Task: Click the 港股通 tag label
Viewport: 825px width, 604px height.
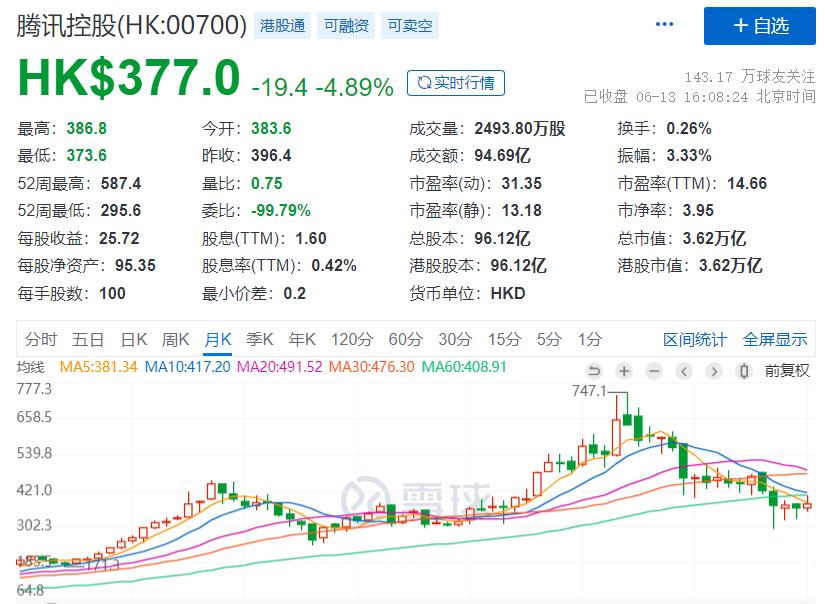Action: click(283, 26)
